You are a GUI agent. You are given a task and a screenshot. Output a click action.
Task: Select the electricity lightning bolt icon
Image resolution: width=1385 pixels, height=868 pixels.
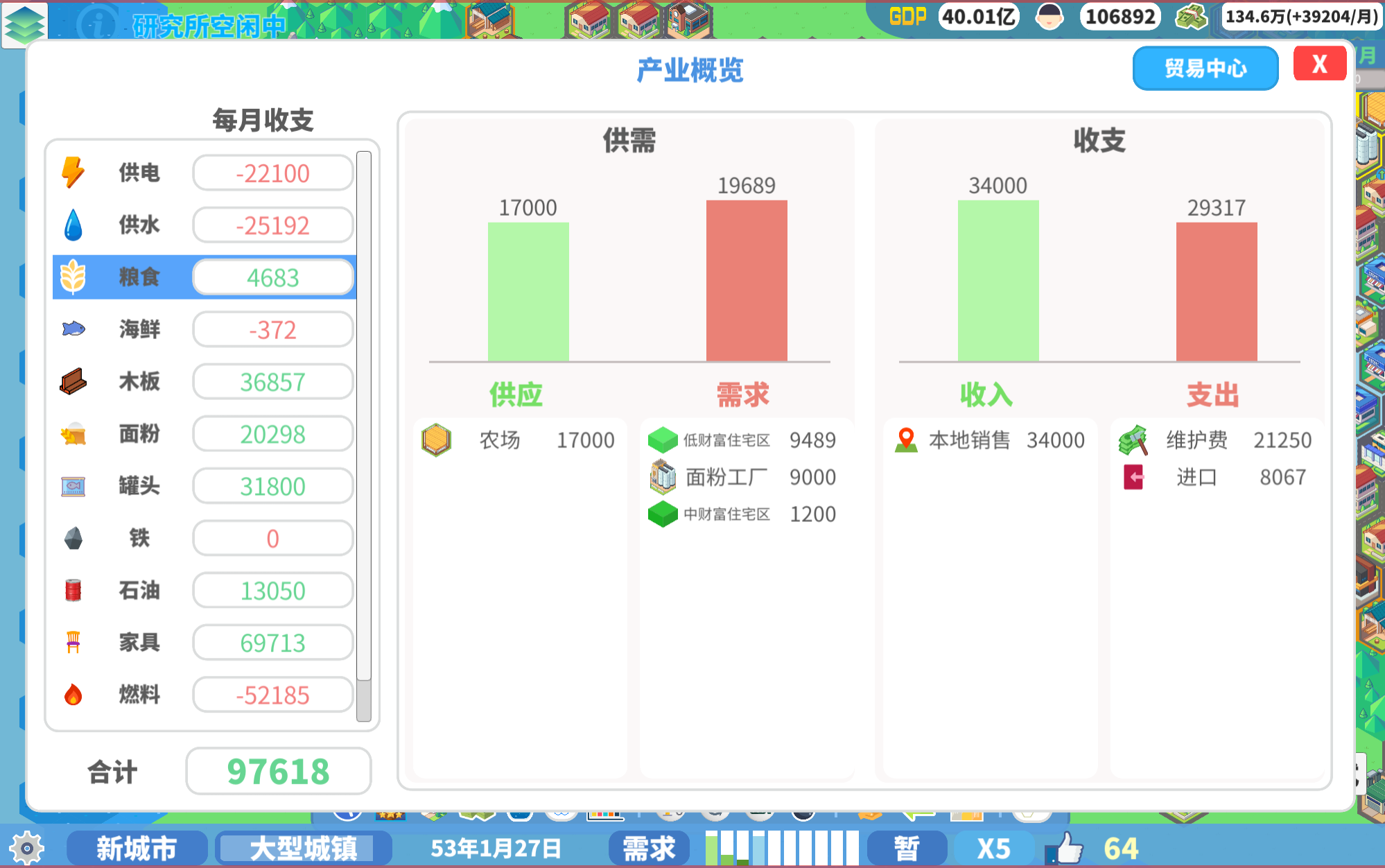coord(73,173)
